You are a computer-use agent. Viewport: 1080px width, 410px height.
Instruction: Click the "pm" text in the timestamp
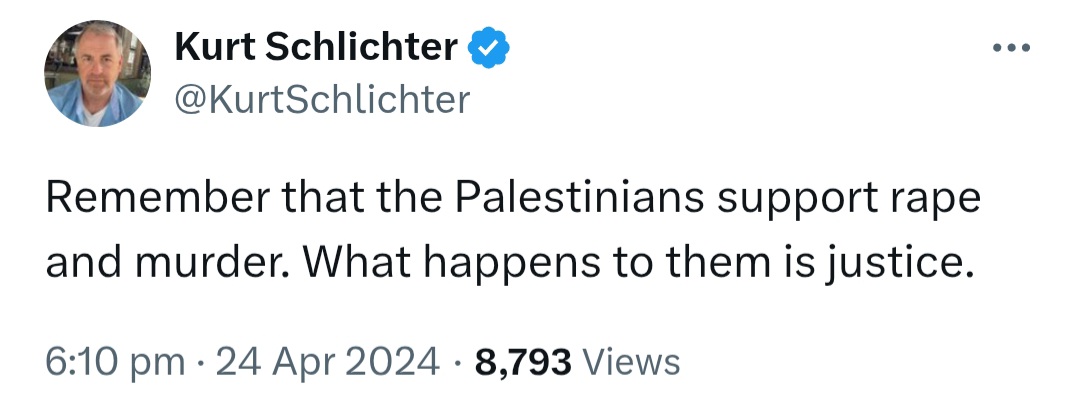pyautogui.click(x=160, y=362)
